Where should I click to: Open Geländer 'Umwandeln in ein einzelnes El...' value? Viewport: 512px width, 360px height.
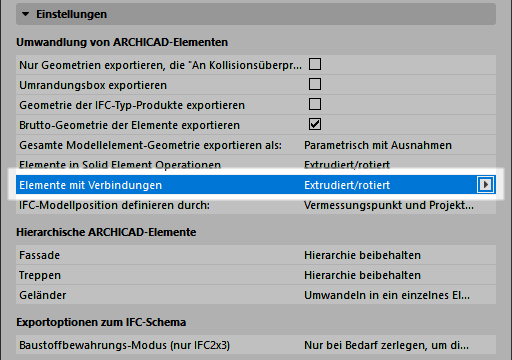387,295
